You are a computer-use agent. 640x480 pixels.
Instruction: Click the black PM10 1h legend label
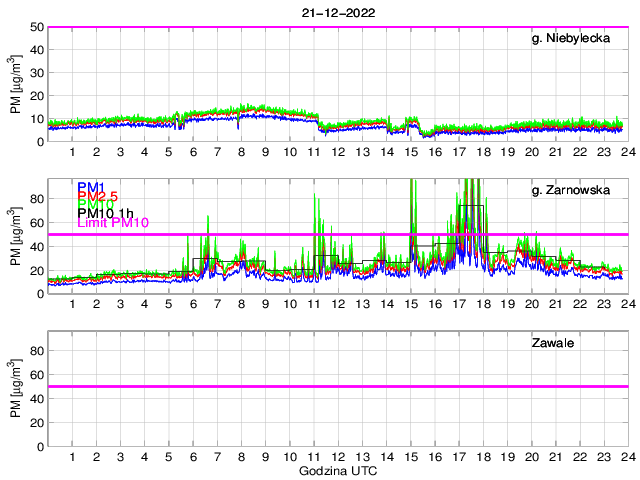[x=106, y=210]
